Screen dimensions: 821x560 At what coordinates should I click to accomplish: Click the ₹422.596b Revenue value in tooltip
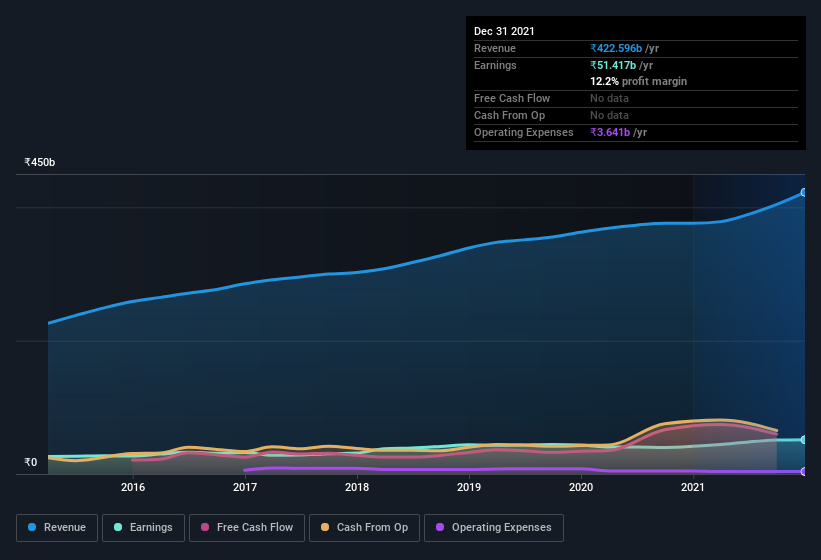(616, 48)
